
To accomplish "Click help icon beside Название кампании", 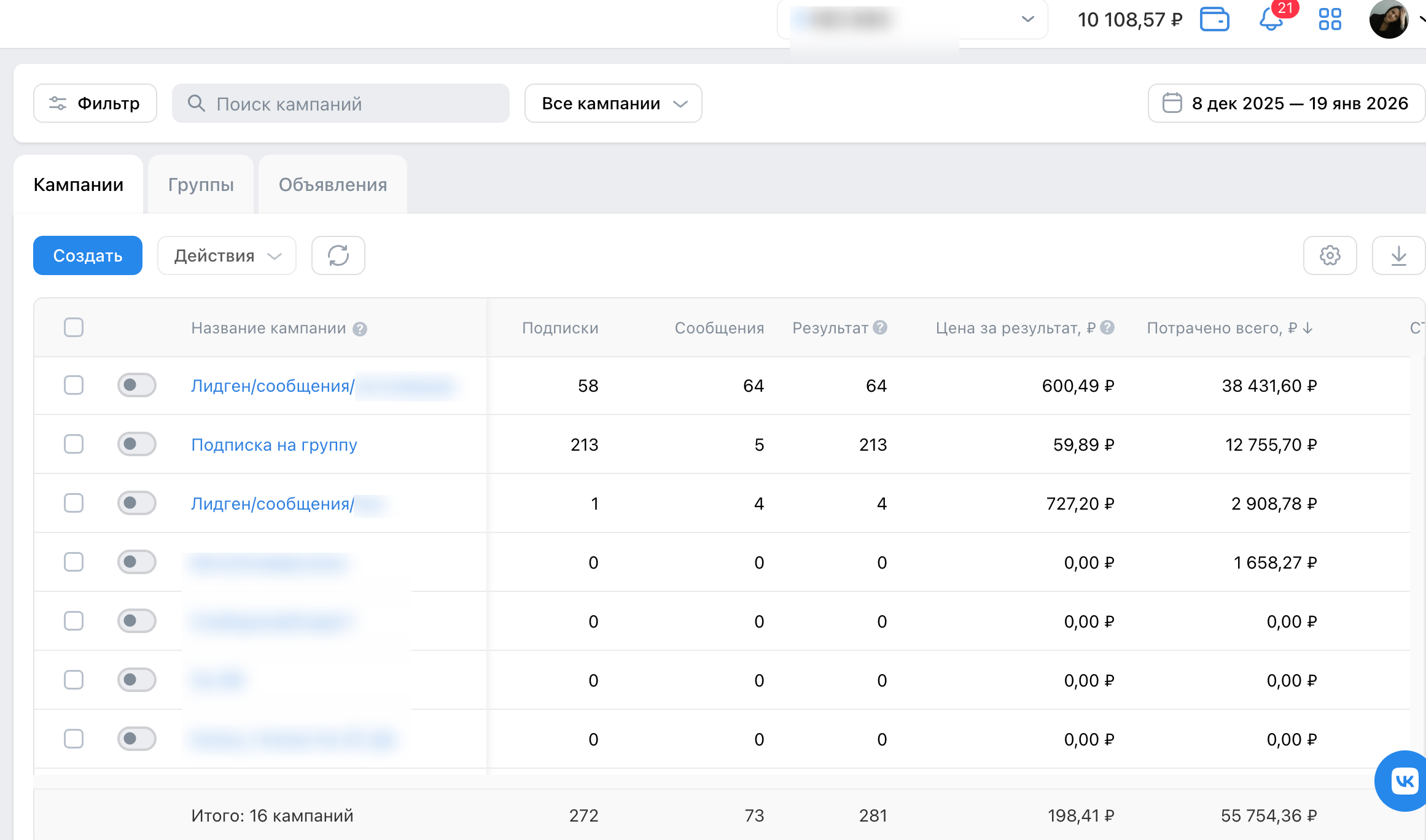I will (360, 329).
